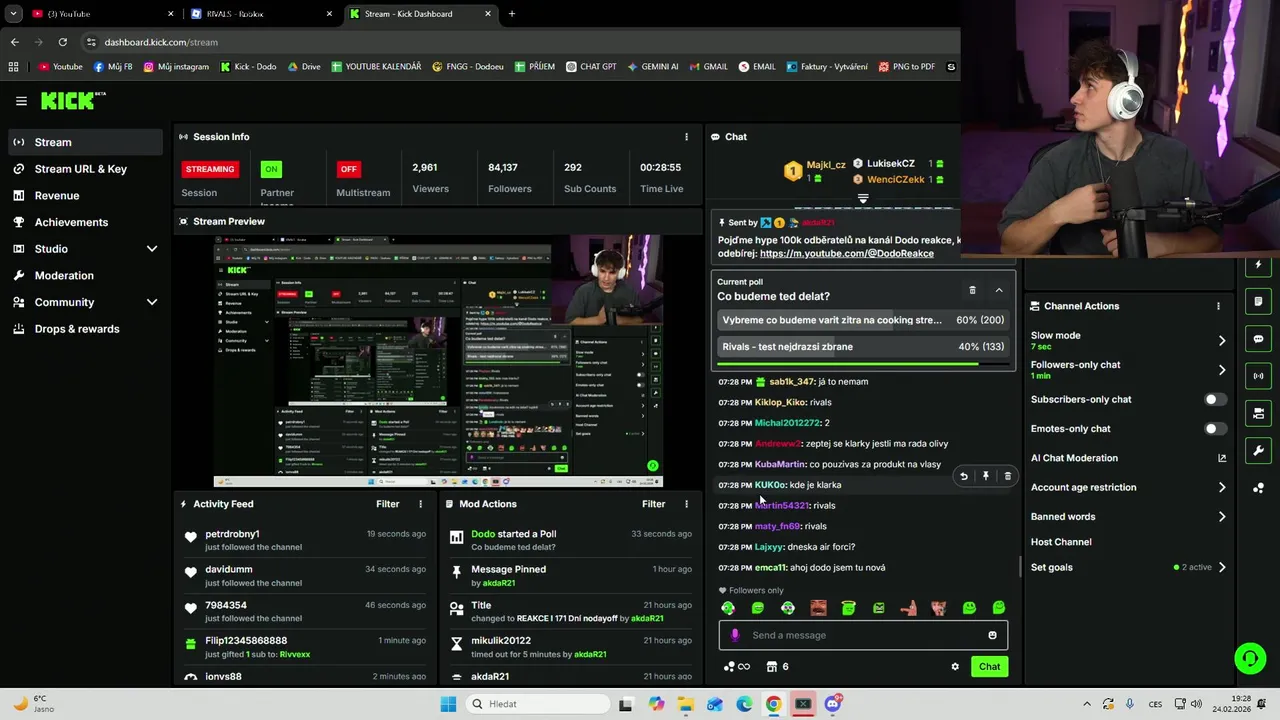Pin KUK0o's chat message
Image resolution: width=1280 pixels, height=720 pixels.
click(986, 476)
